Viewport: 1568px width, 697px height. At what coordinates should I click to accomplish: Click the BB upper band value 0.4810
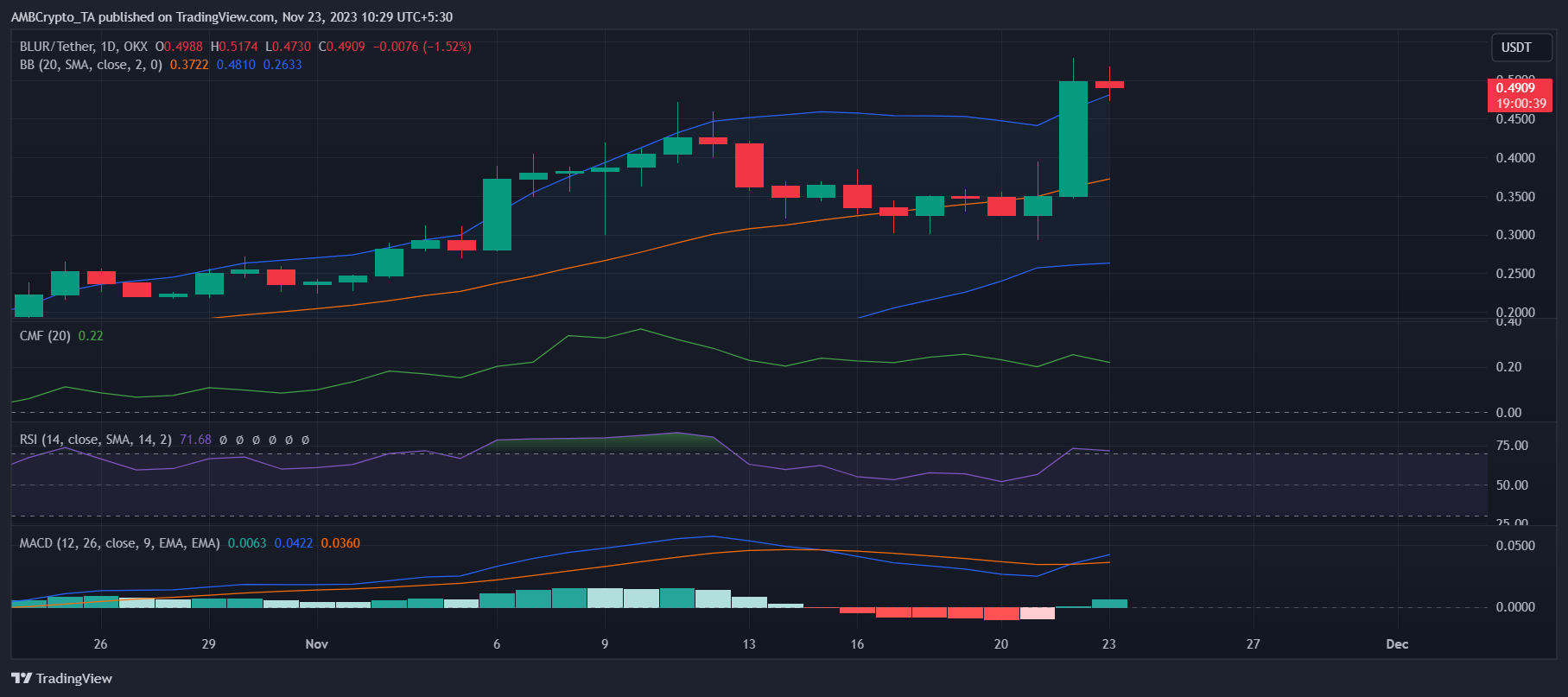tap(236, 65)
